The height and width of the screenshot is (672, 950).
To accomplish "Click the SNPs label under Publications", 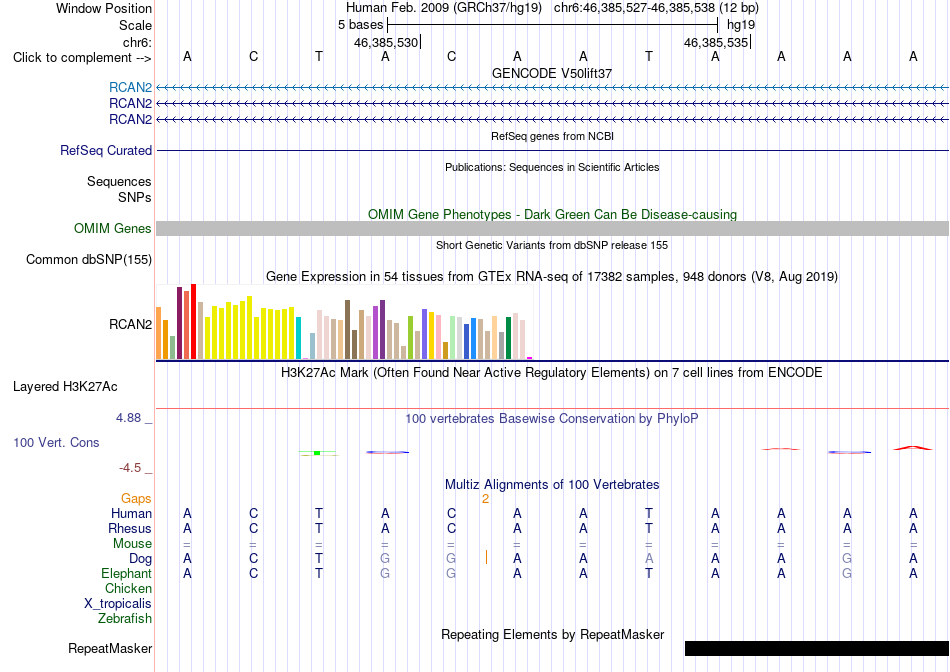I will click(x=135, y=197).
